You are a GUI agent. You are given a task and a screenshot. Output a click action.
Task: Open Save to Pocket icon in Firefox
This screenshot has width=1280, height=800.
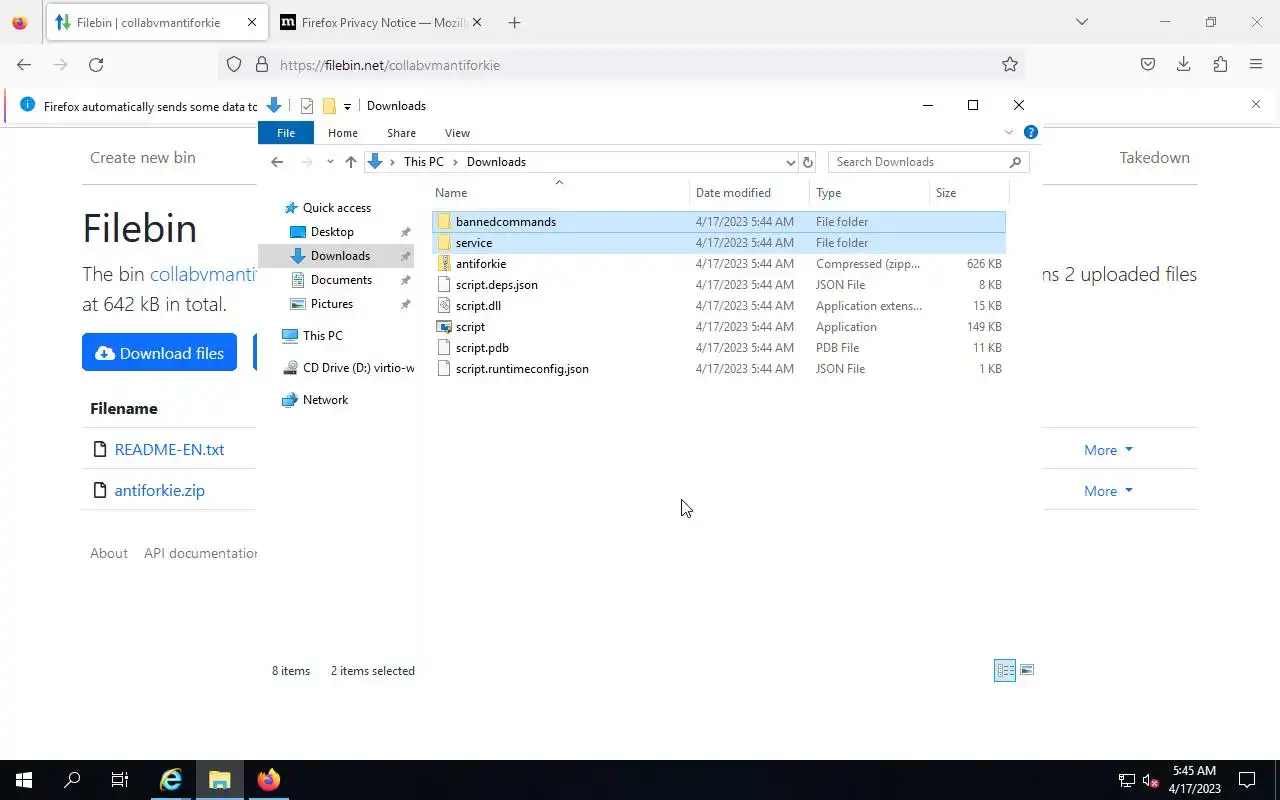1148,65
